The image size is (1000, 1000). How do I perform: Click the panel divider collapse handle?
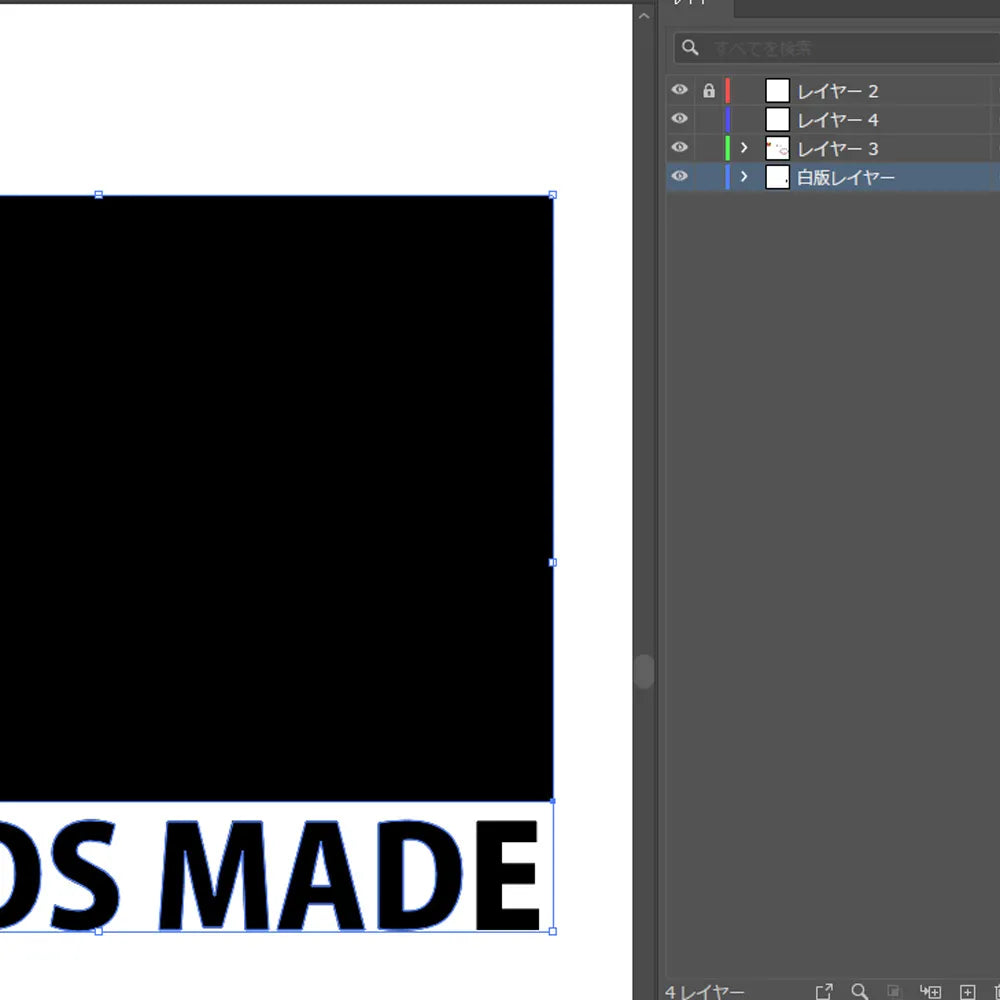click(x=643, y=671)
